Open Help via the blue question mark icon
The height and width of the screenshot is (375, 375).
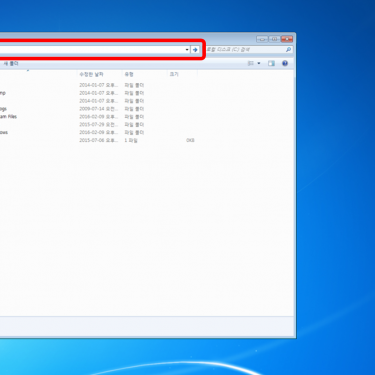tap(285, 63)
